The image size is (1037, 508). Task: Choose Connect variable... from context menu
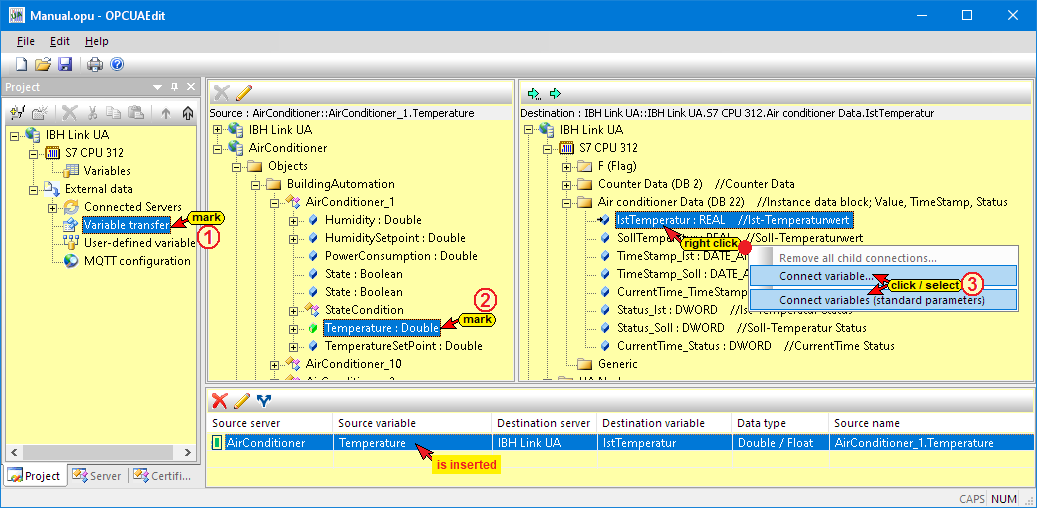point(883,276)
